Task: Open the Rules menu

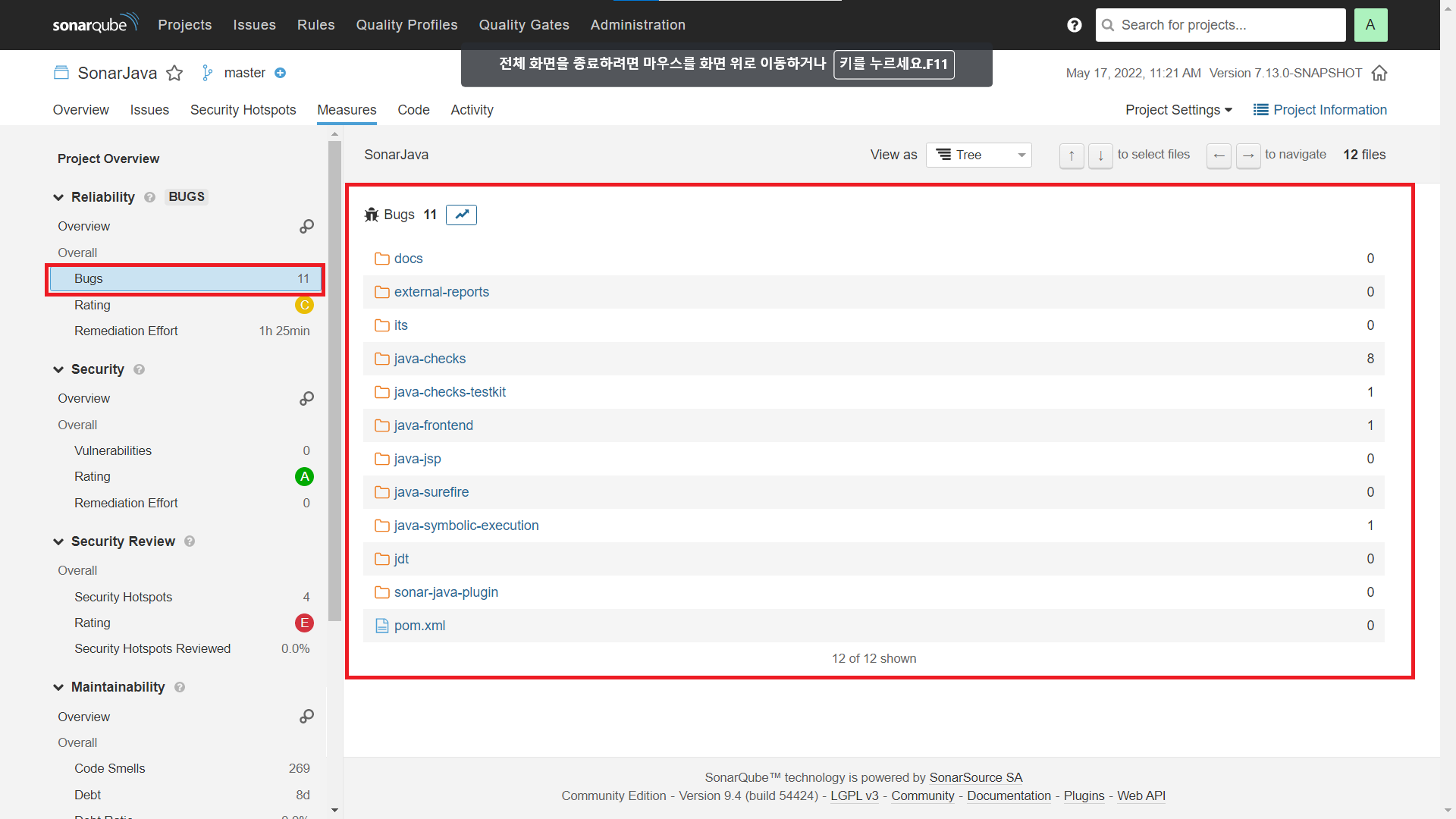Action: point(315,25)
